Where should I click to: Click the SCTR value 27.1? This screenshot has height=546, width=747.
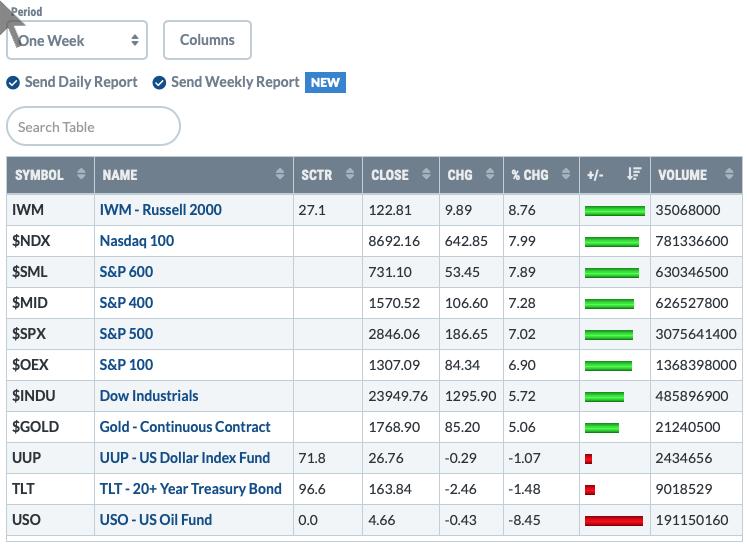[312, 210]
